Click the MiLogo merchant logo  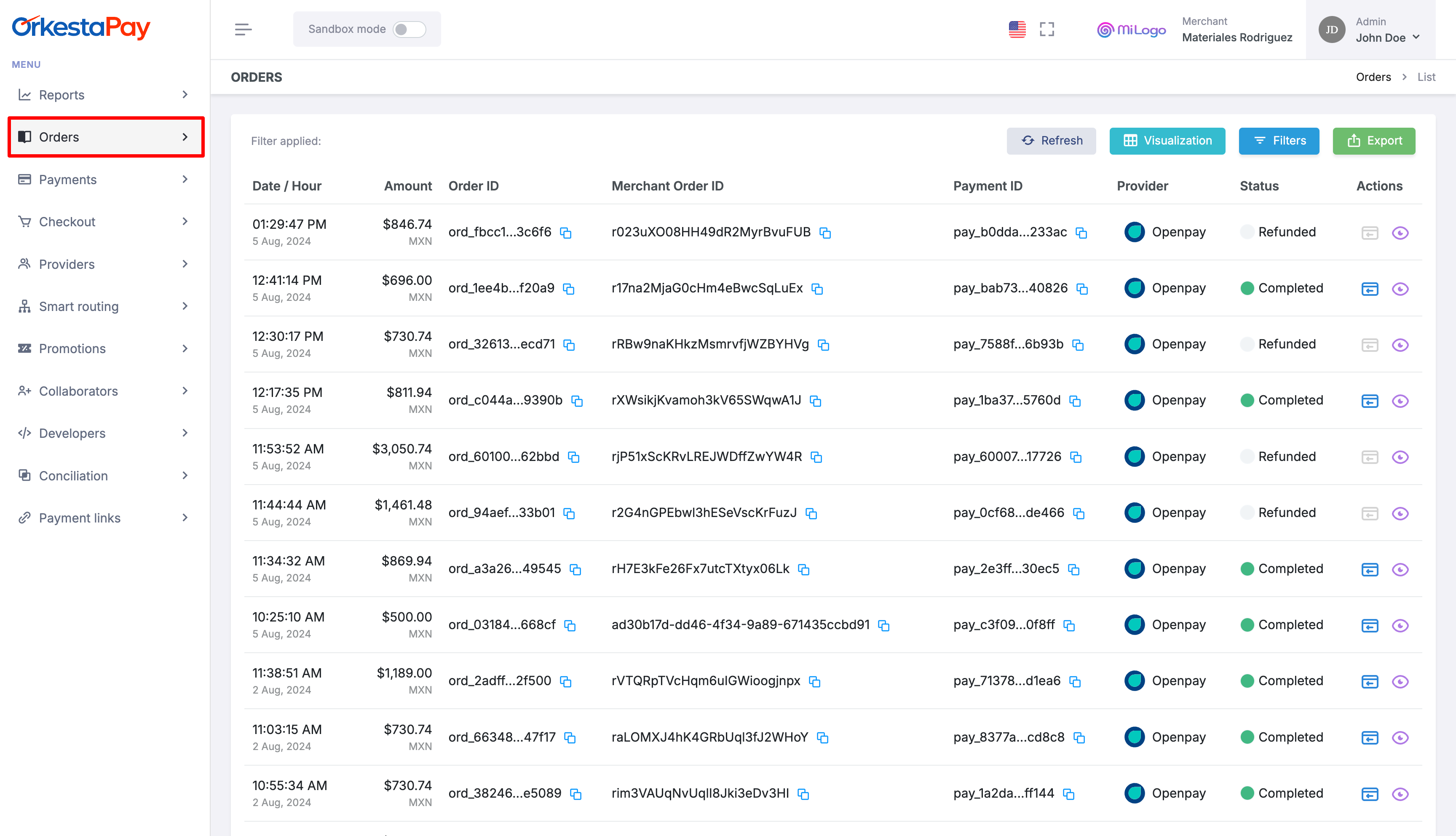pyautogui.click(x=1131, y=30)
